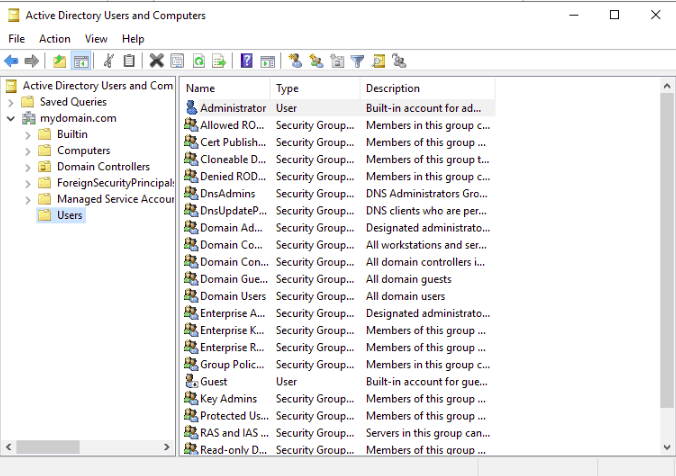This screenshot has width=676, height=476.
Task: Click the Delete X icon
Action: [156, 61]
